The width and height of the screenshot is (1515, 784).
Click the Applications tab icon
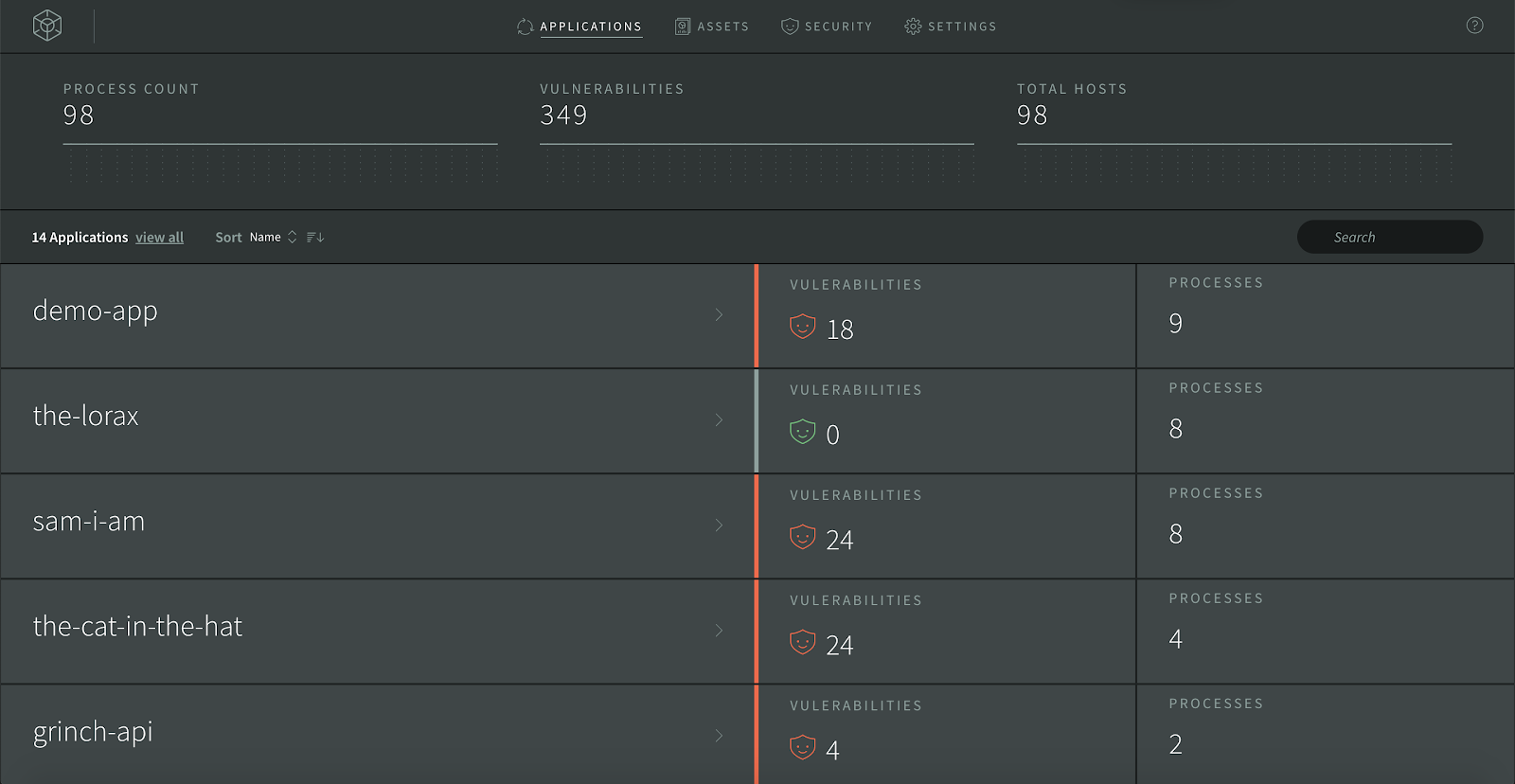click(526, 27)
